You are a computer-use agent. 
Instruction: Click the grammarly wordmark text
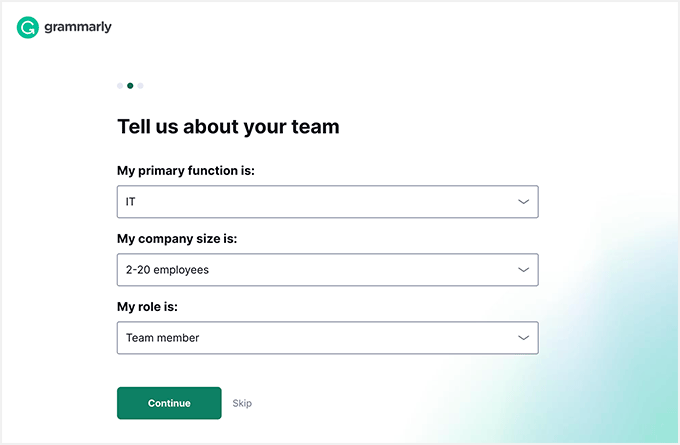(x=78, y=27)
